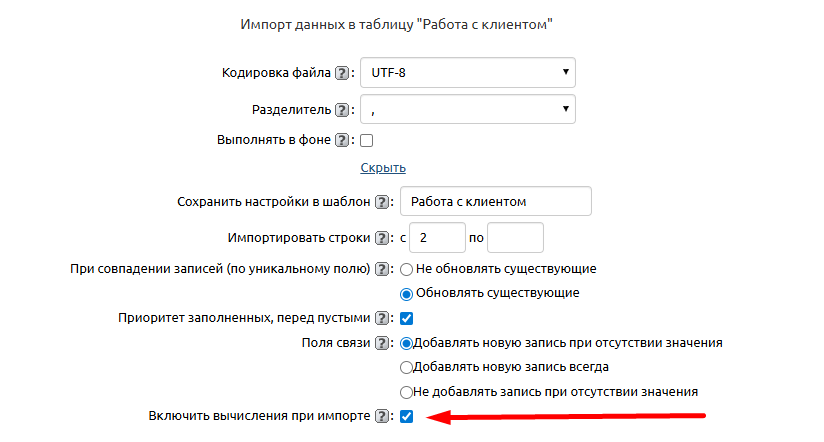824x442 pixels.
Task: Choose Добавлять новую запись всегда option
Action: 406,367
